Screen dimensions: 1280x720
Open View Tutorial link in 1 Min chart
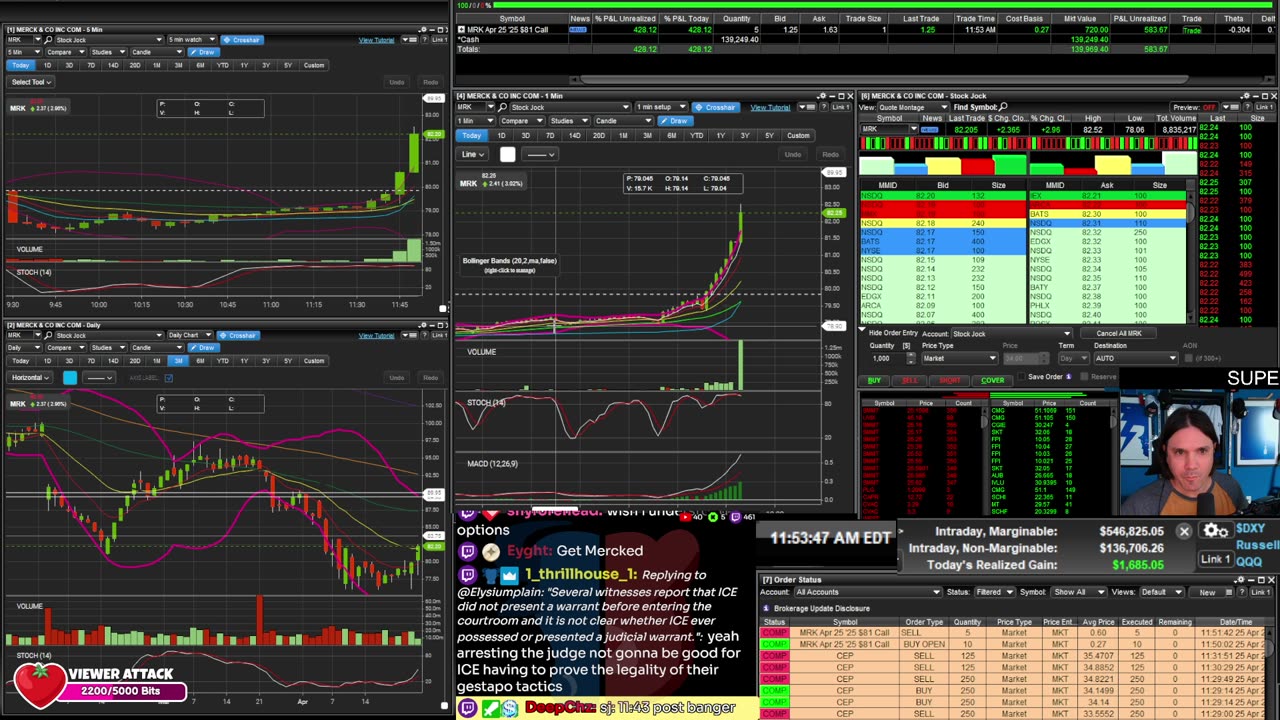pos(770,107)
